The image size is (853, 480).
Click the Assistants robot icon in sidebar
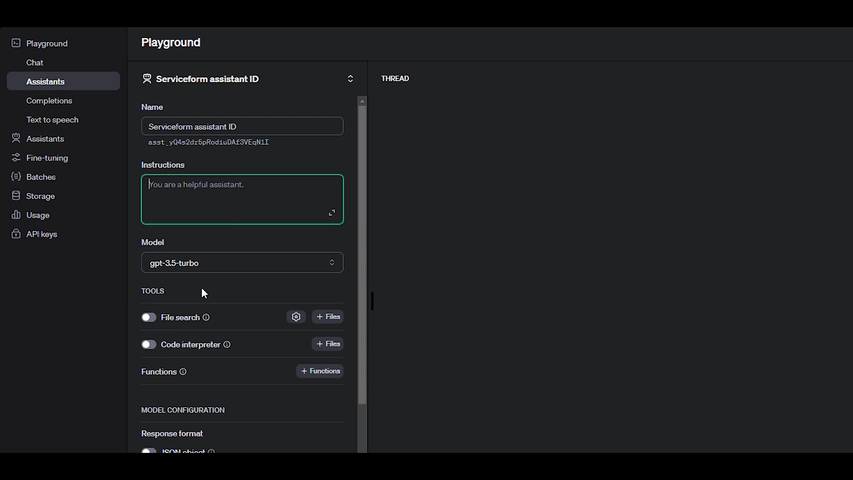(x=16, y=138)
